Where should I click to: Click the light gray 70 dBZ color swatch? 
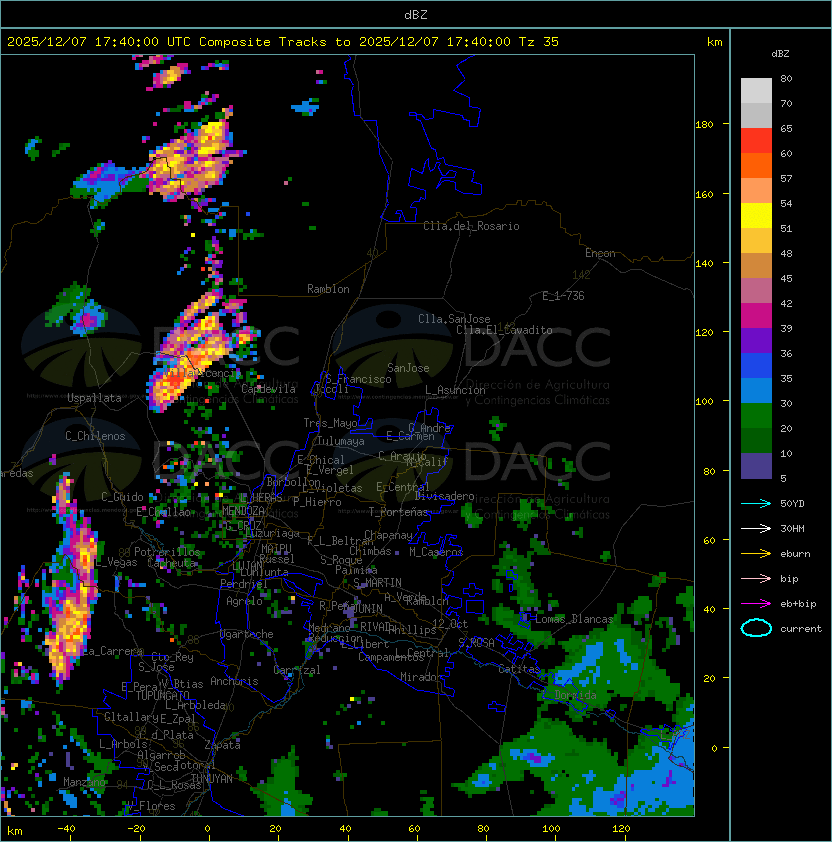pos(756,91)
